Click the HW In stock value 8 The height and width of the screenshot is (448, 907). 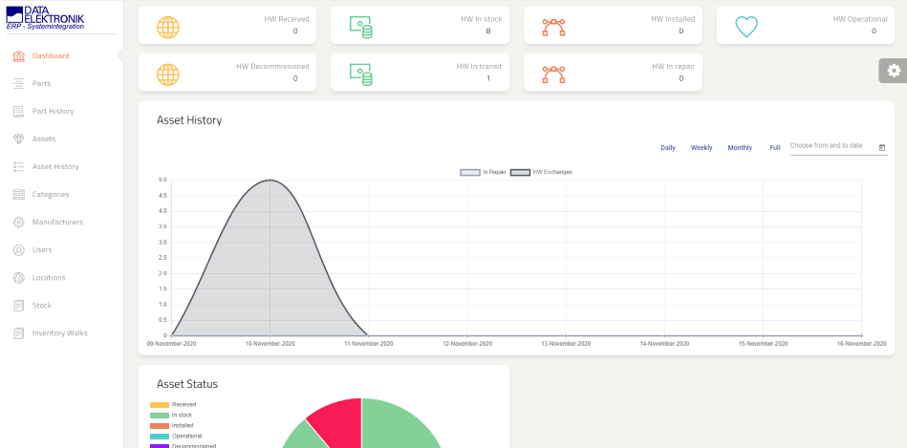[488, 31]
